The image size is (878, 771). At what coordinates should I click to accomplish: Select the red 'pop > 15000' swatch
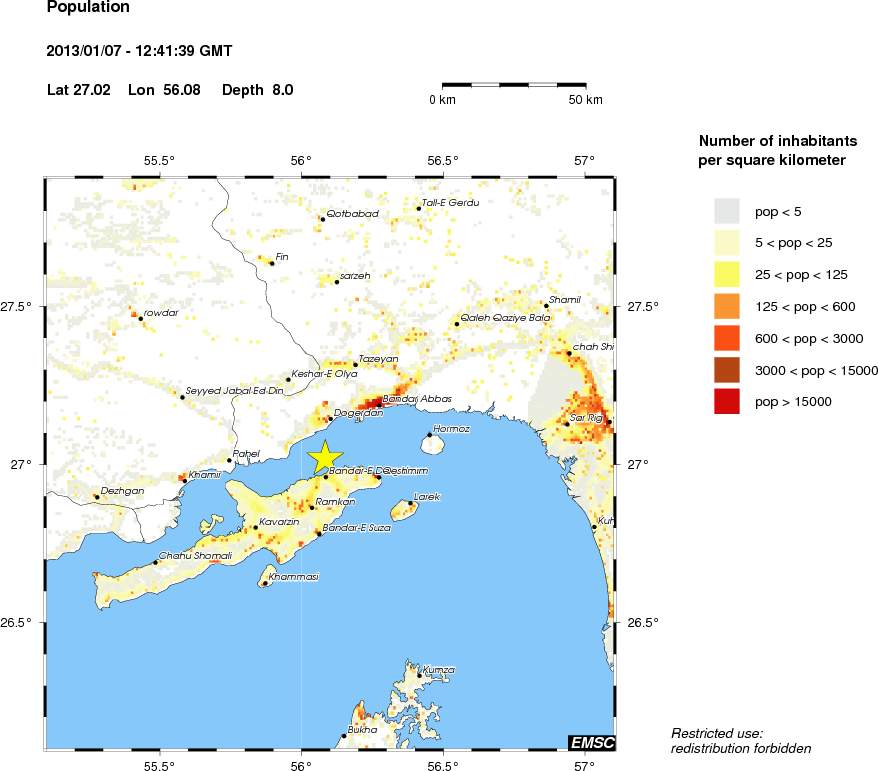[x=727, y=402]
